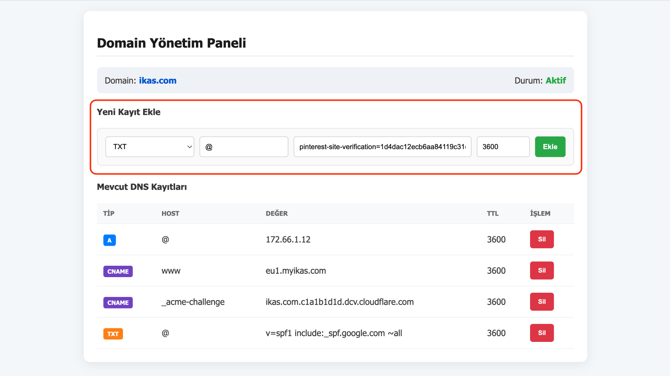Click the HOST column header

click(170, 213)
